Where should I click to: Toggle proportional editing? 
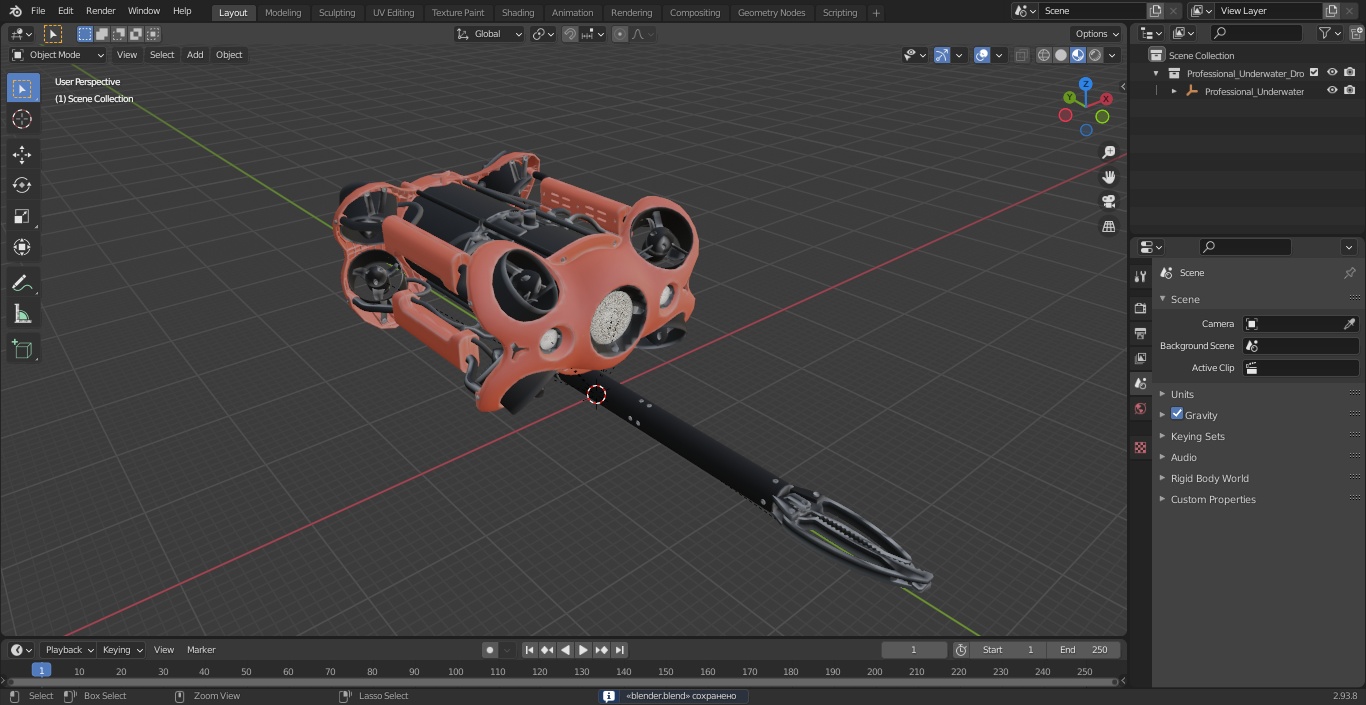[x=620, y=34]
